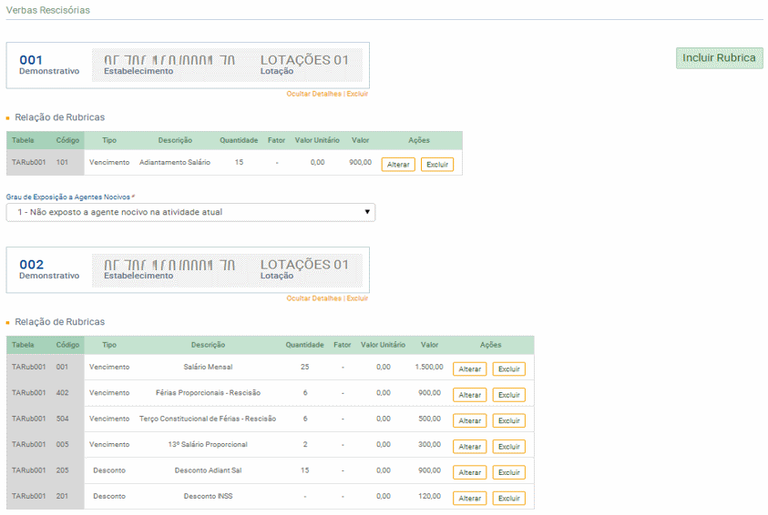Excluir Terço Constitucional de Férias row
The width and height of the screenshot is (768, 515).
click(509, 421)
